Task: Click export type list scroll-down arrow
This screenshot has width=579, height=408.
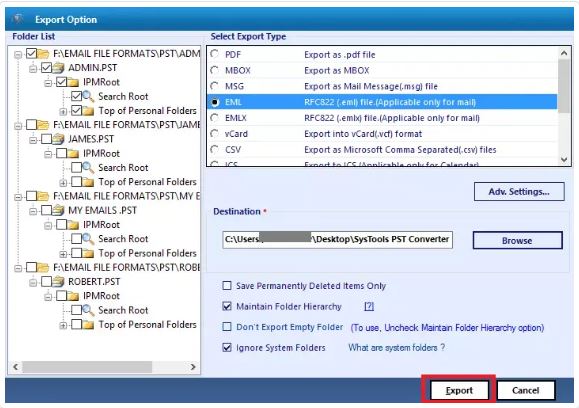Action: [564, 160]
